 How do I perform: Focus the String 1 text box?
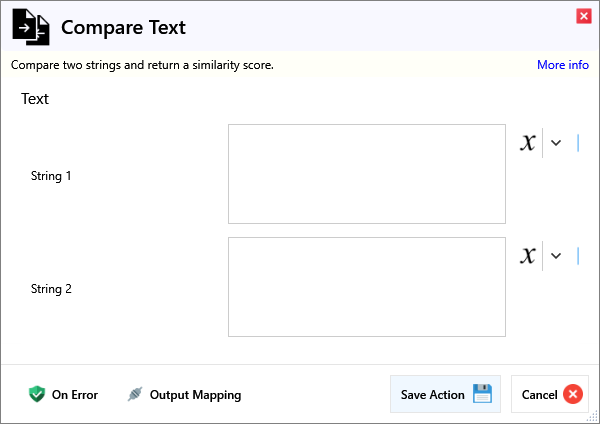pos(366,174)
